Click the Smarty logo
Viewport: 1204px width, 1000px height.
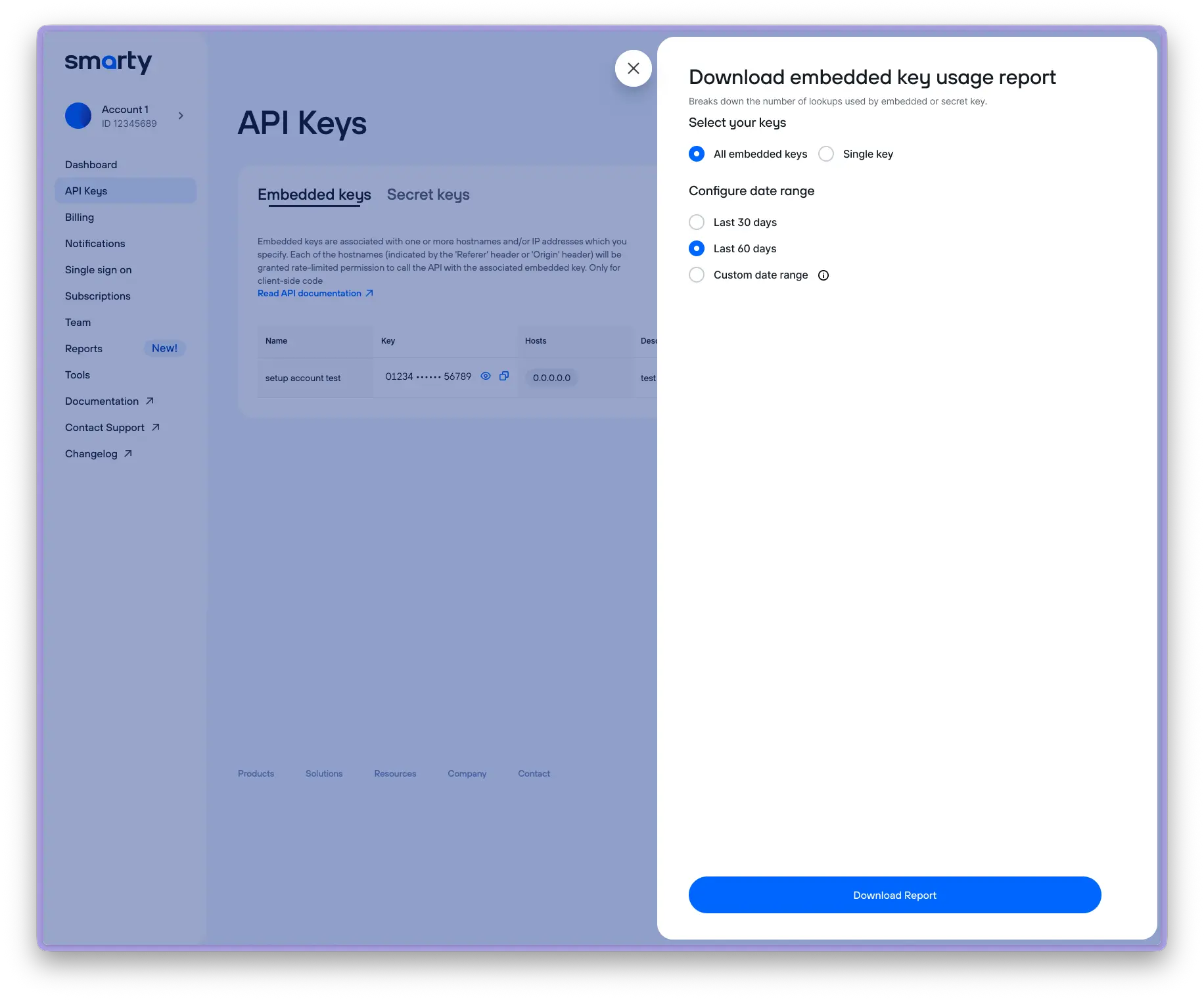click(108, 62)
